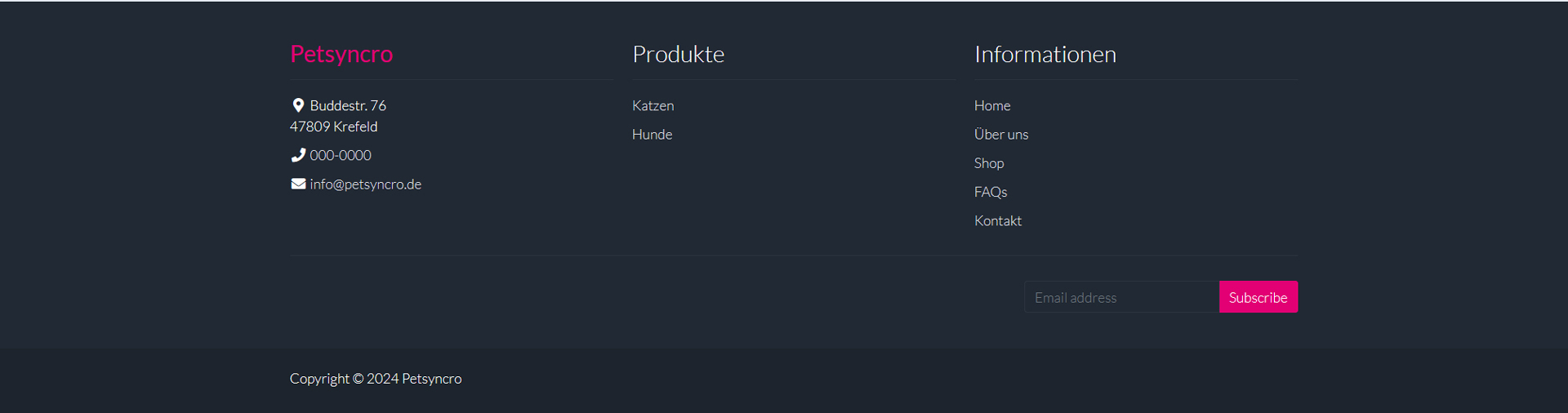Open the Petsyncro brand link
The width and height of the screenshot is (1568, 413).
pyautogui.click(x=341, y=54)
